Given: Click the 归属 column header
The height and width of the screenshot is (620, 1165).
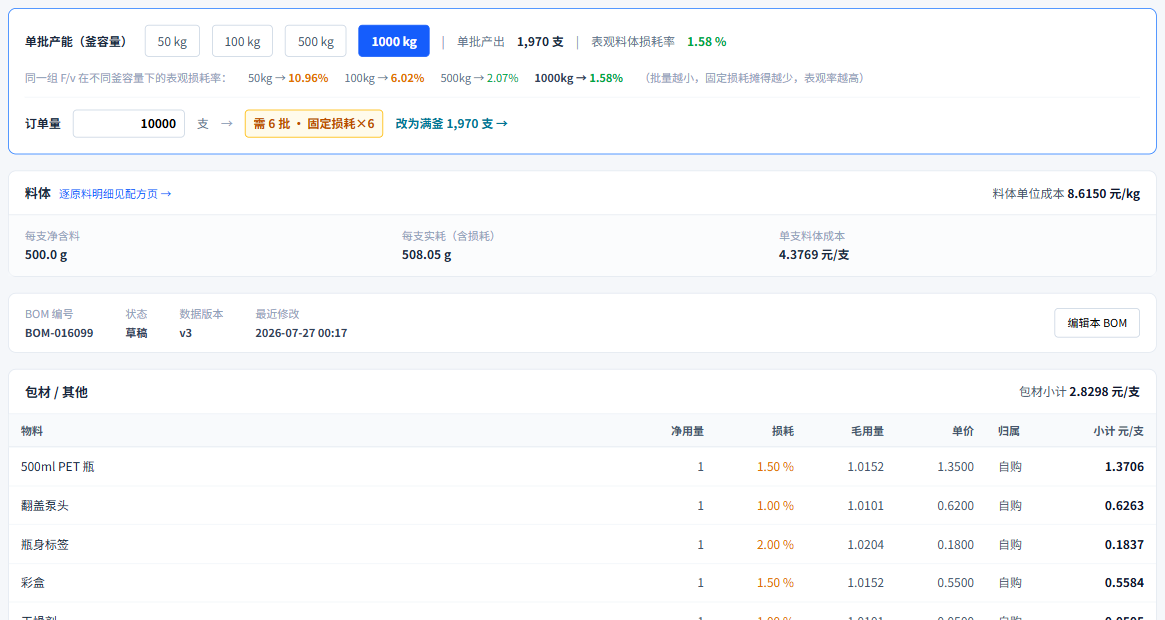Looking at the screenshot, I should pyautogui.click(x=1009, y=431).
